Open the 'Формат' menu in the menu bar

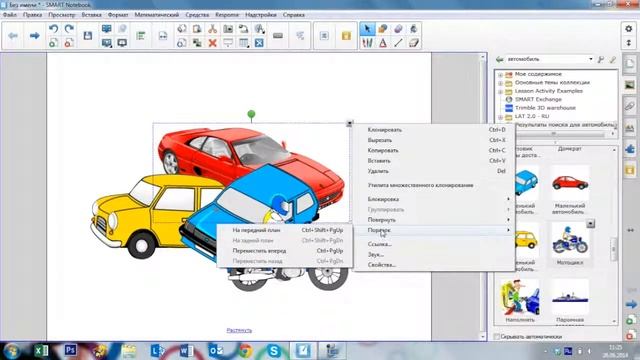pos(118,15)
